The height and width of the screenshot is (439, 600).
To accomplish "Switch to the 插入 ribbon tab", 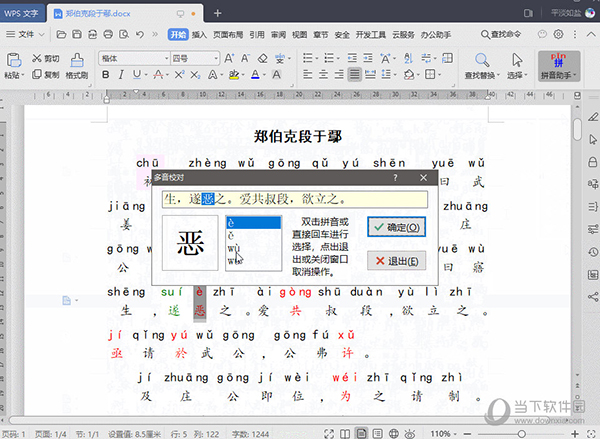I will (x=199, y=35).
